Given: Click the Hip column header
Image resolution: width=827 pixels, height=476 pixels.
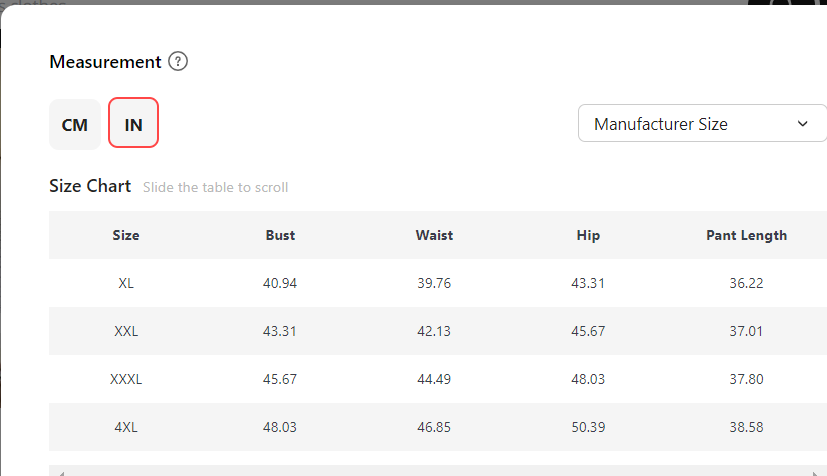Looking at the screenshot, I should point(588,236).
